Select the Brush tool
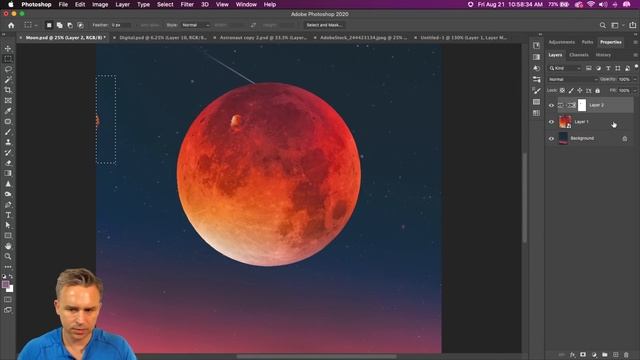640x360 pixels. tap(8, 132)
